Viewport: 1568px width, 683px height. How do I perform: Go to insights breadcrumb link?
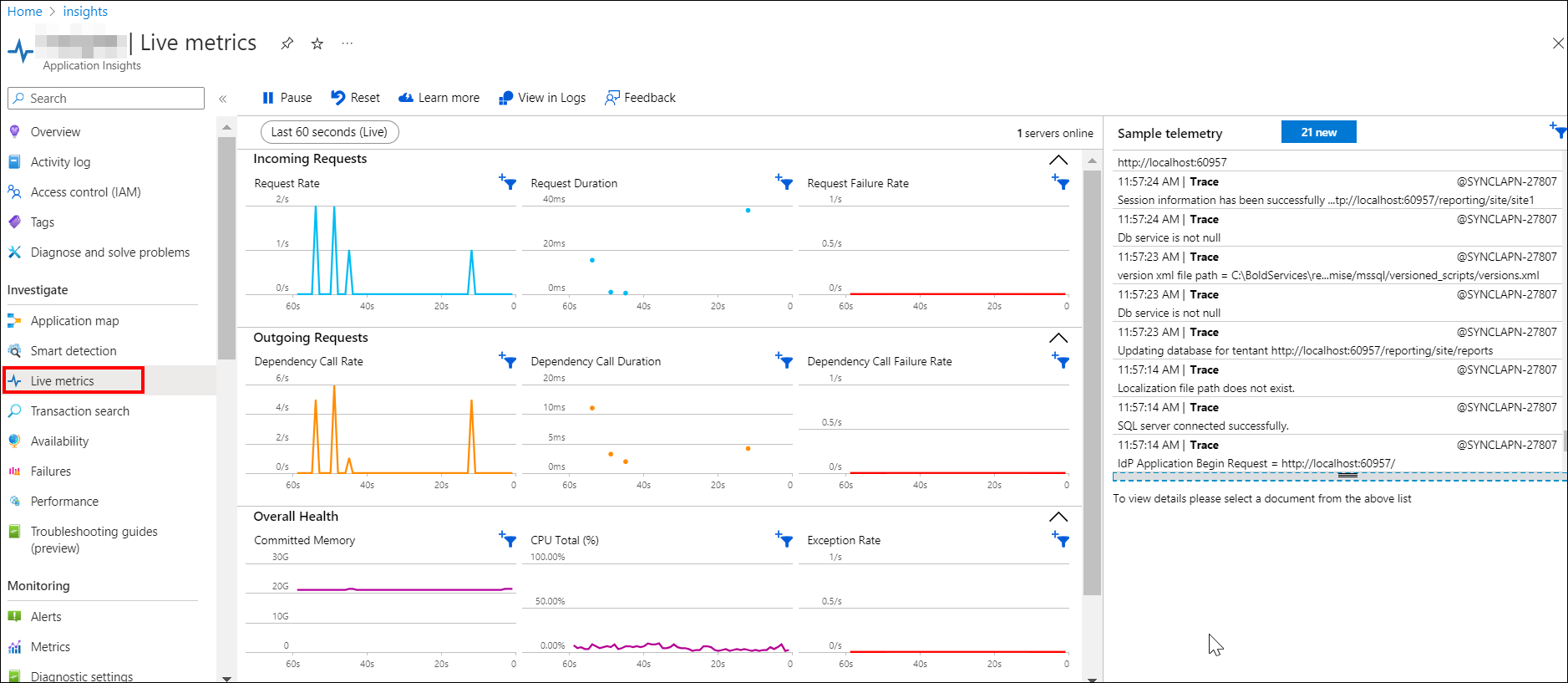(x=85, y=12)
